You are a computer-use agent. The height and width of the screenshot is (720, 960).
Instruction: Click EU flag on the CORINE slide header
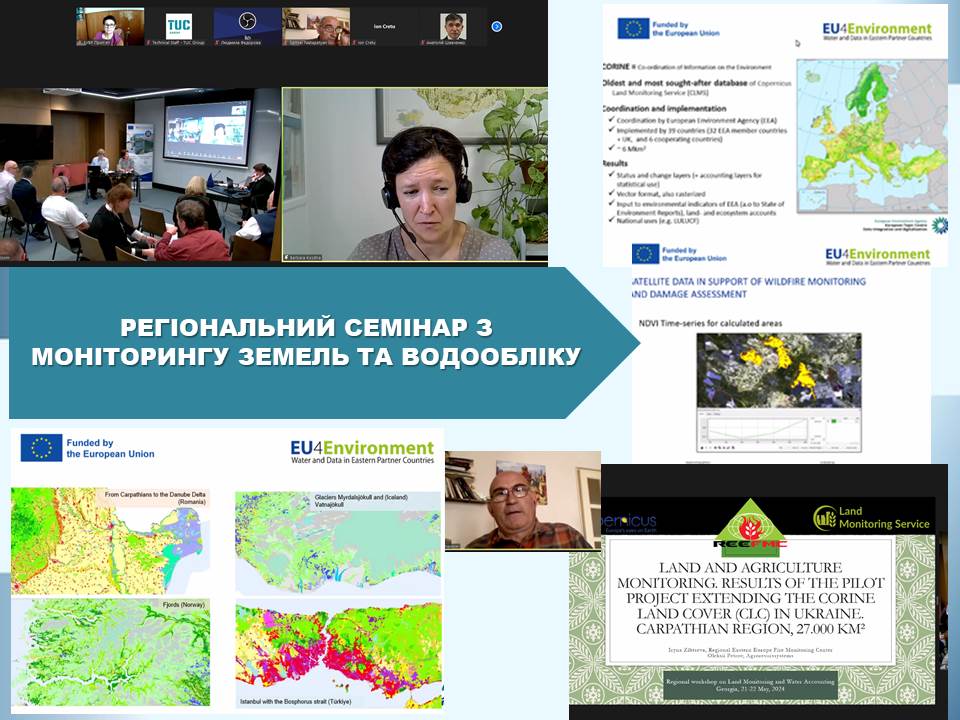[634, 29]
